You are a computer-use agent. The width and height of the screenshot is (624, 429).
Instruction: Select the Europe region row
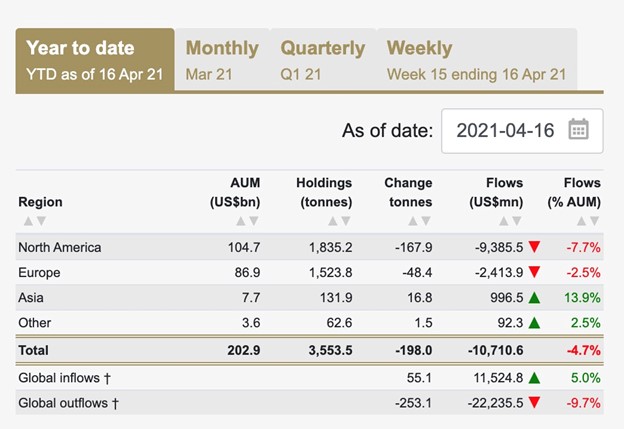click(40, 272)
